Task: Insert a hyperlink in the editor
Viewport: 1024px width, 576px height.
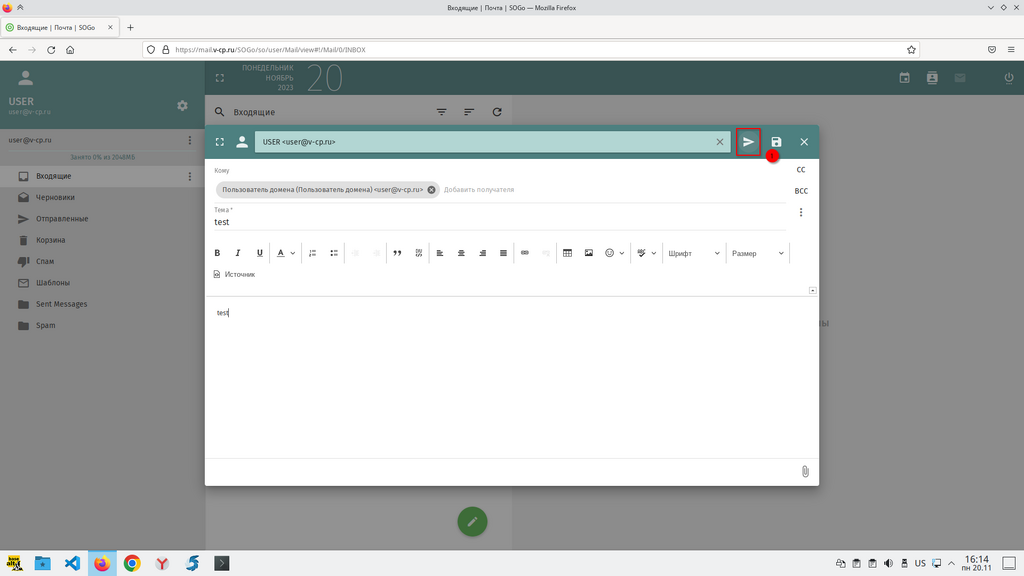Action: (524, 253)
